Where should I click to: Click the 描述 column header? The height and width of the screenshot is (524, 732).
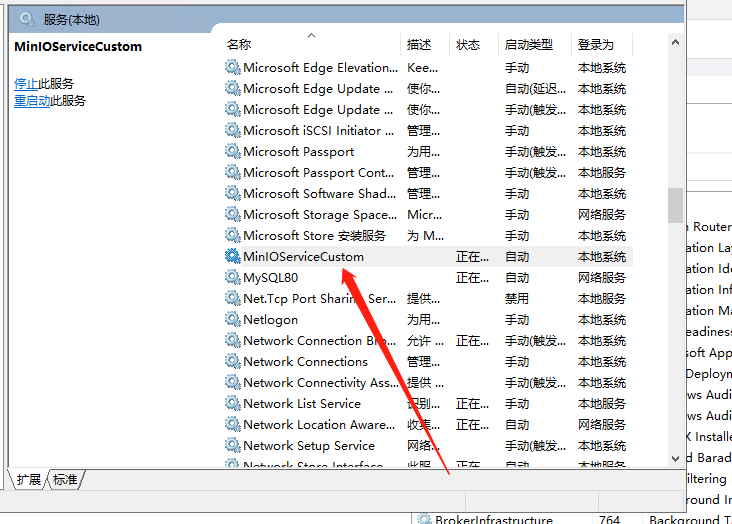pos(419,45)
